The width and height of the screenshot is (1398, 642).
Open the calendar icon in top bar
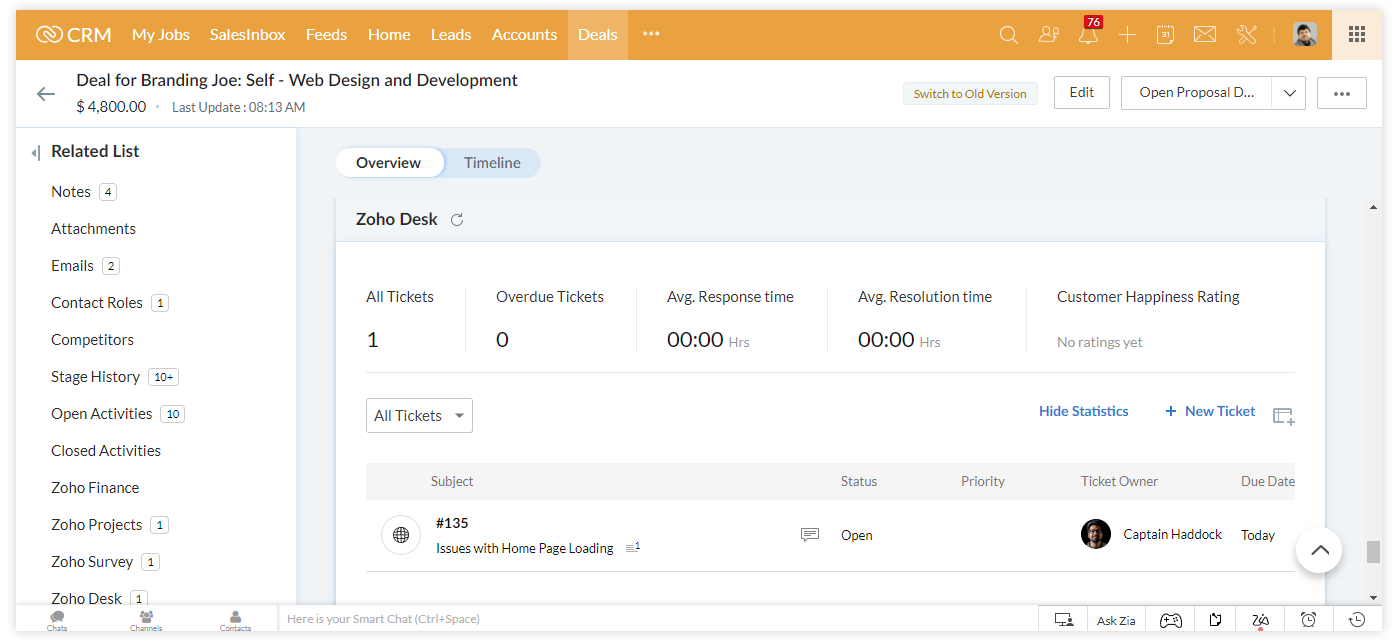click(1165, 35)
